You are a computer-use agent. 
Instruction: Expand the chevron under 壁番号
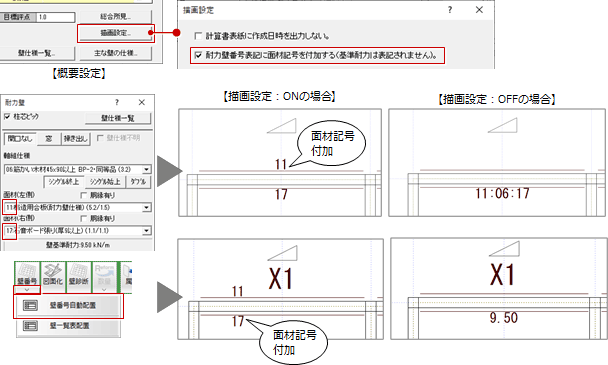coord(27,290)
